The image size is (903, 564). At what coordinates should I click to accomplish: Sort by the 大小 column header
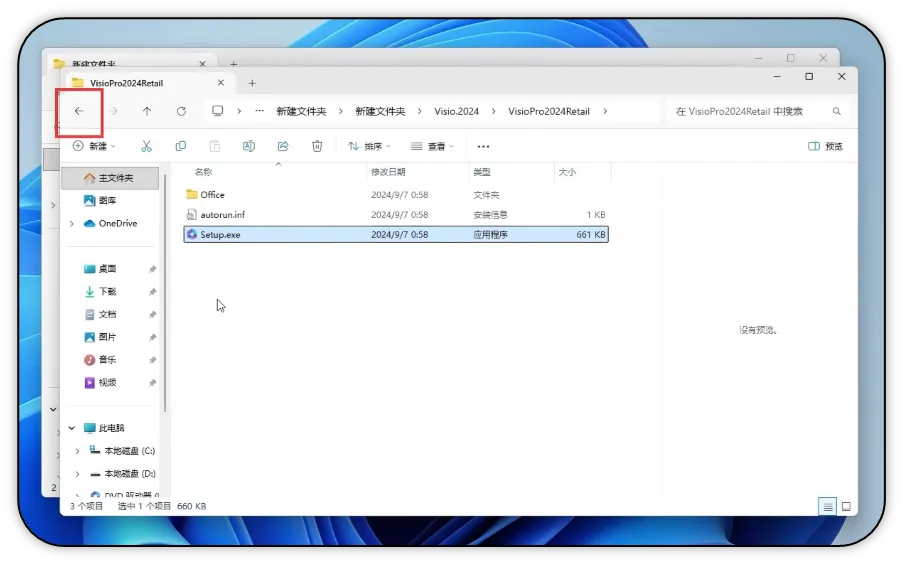[567, 172]
